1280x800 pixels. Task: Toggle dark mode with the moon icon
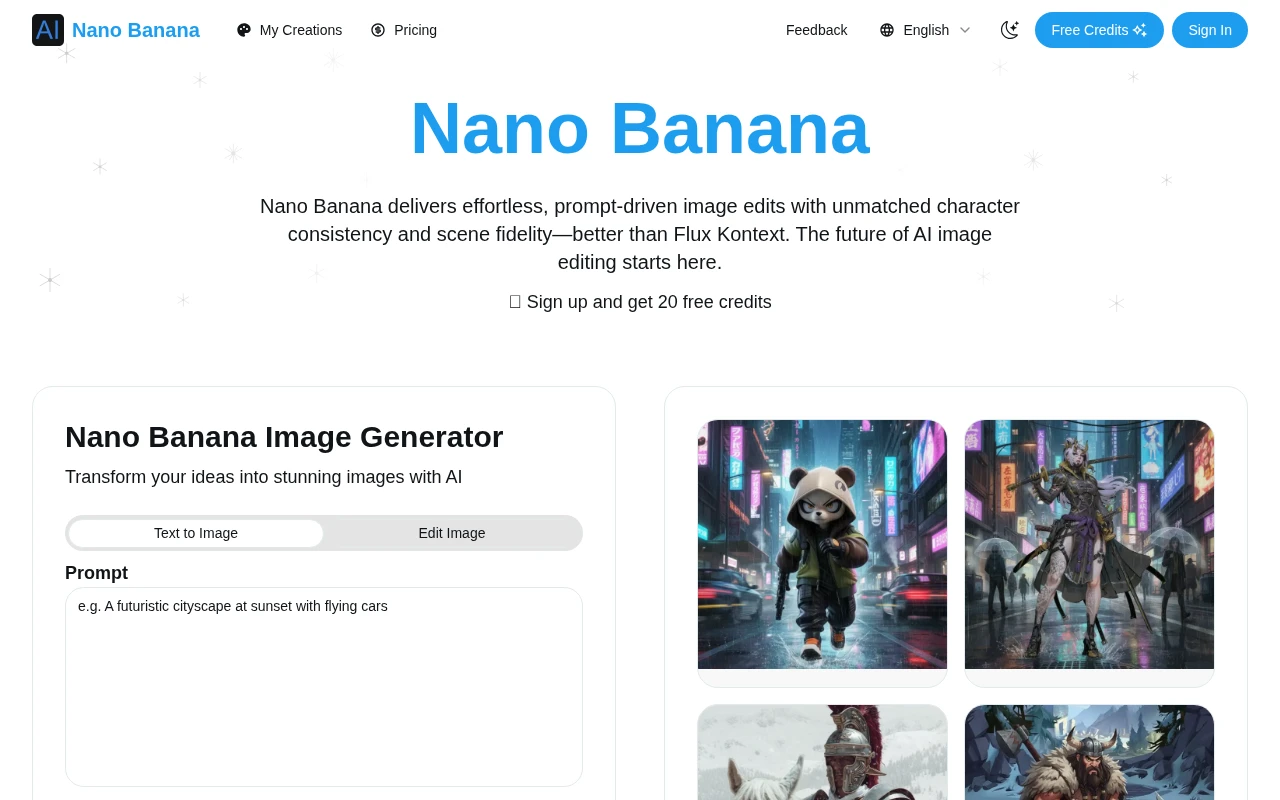pyautogui.click(x=1010, y=30)
